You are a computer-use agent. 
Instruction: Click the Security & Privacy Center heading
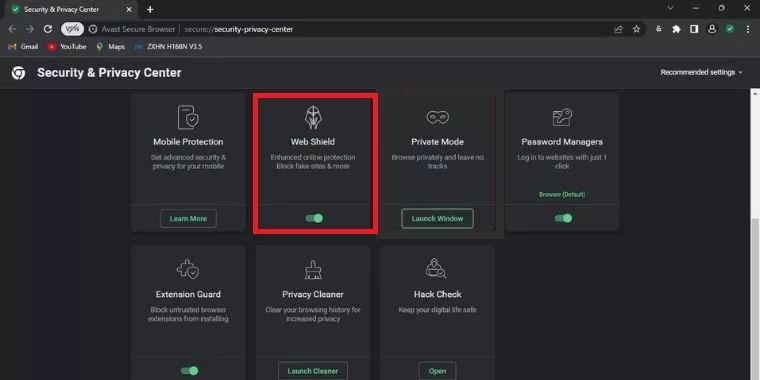tap(109, 73)
